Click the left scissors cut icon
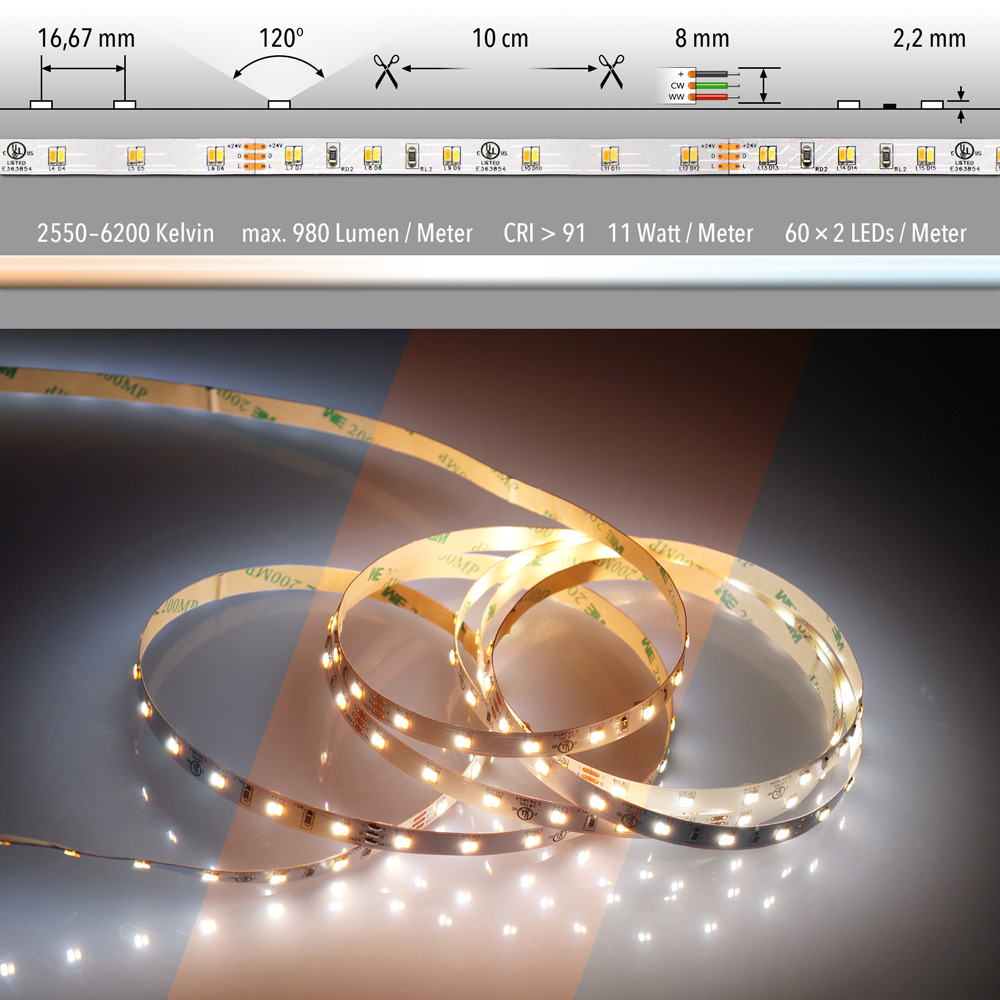This screenshot has height=1000, width=1000. (x=385, y=72)
